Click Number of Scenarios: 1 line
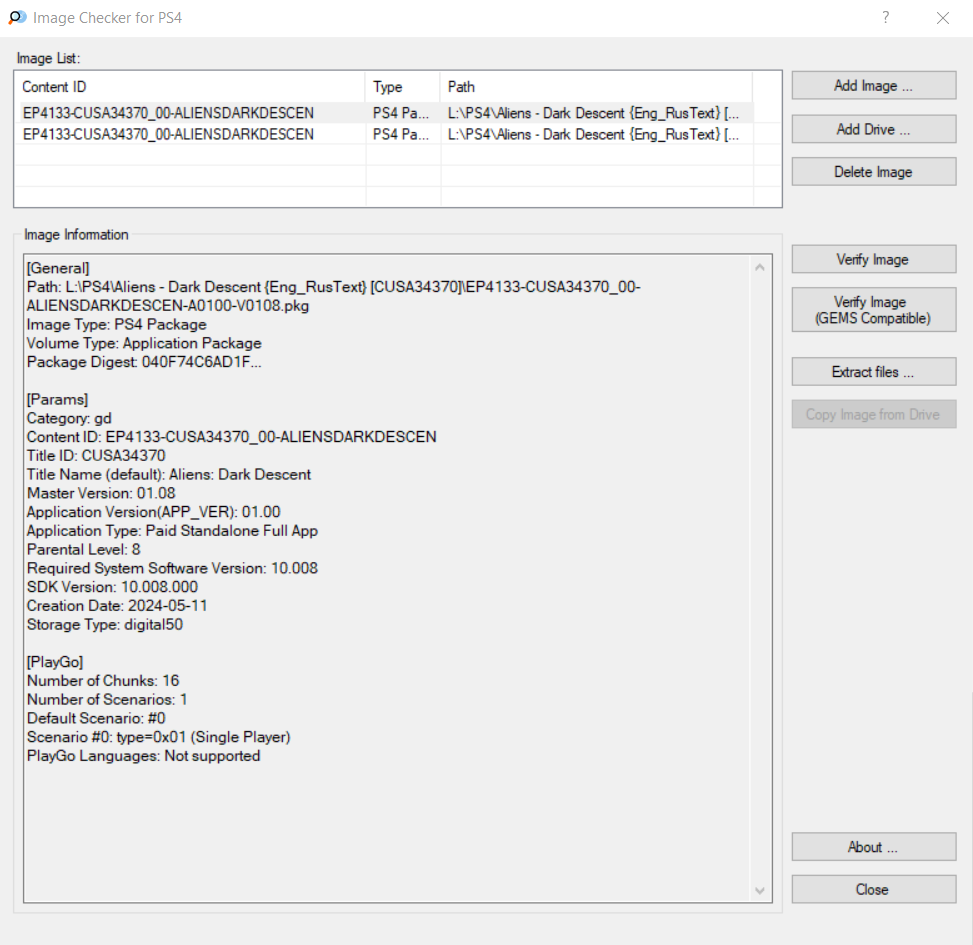The image size is (973, 945). coord(107,699)
